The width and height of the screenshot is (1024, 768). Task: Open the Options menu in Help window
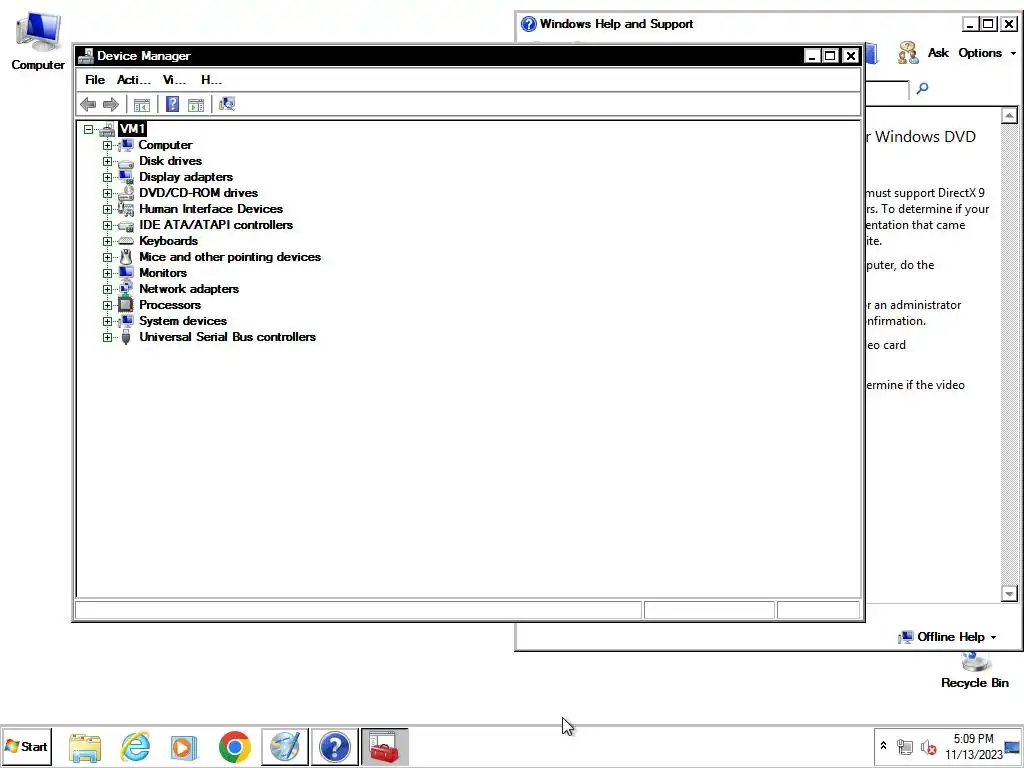coord(987,53)
